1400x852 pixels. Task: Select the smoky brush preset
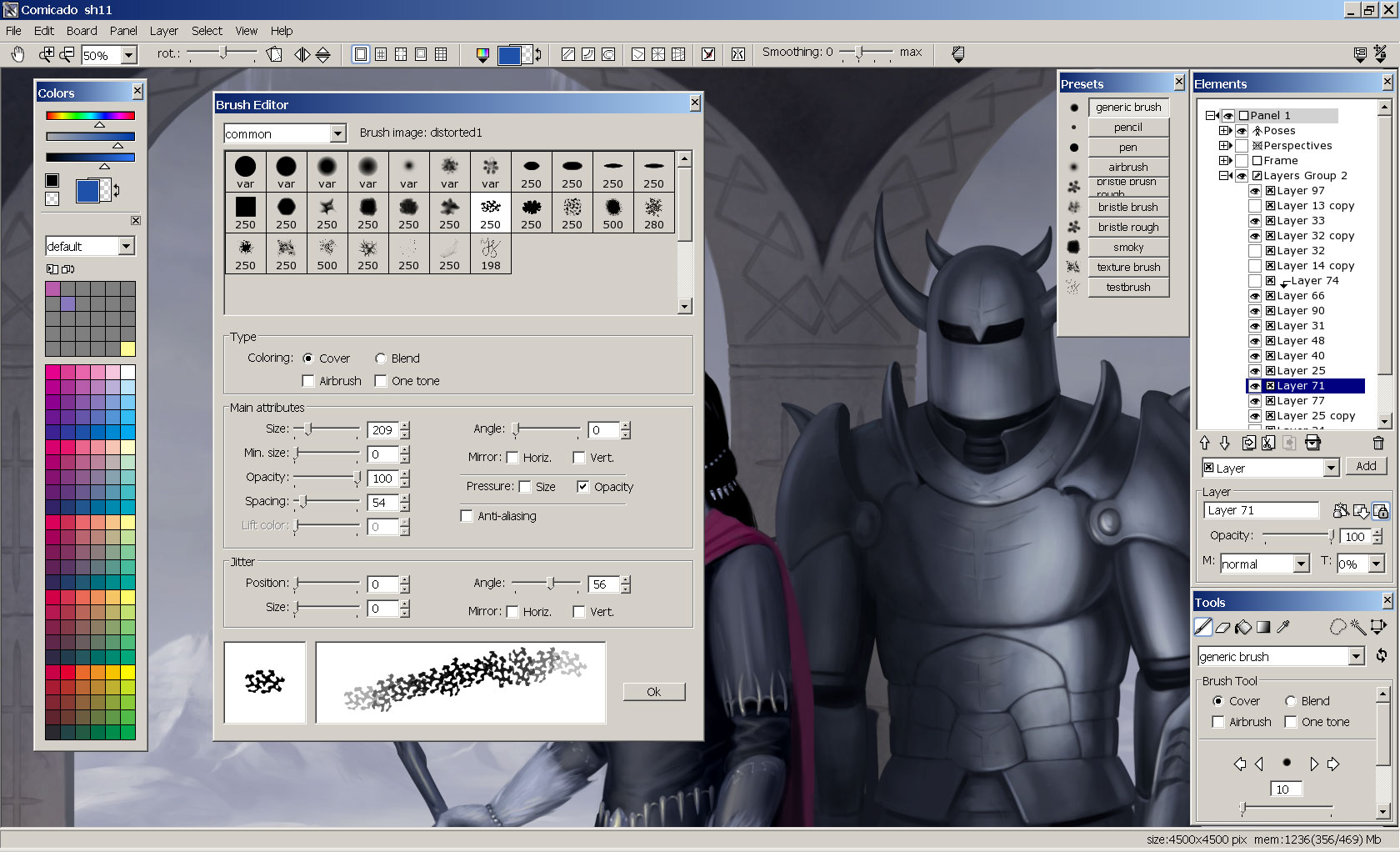pyautogui.click(x=1127, y=247)
